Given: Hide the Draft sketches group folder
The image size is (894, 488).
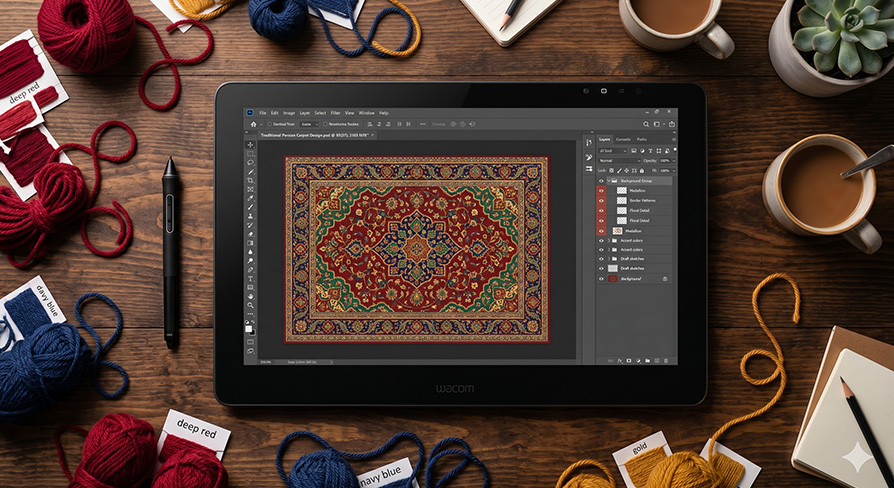Looking at the screenshot, I should pyautogui.click(x=602, y=259).
